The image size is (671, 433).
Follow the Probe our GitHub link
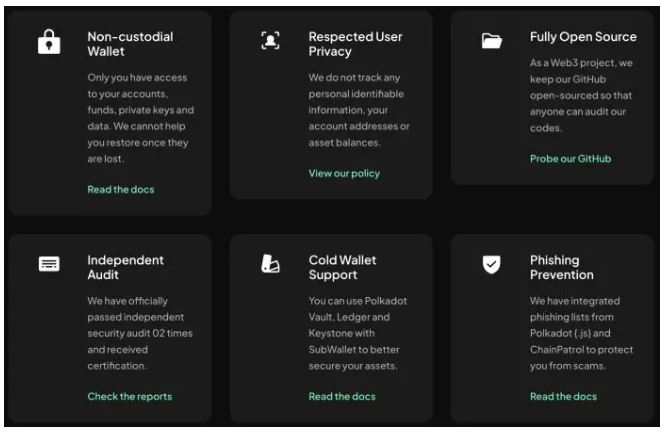[570, 159]
